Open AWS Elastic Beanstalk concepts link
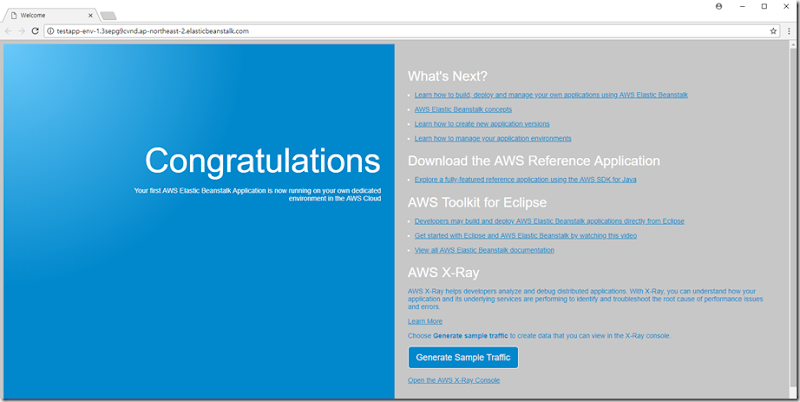Image resolution: width=800 pixels, height=402 pixels. 463,110
